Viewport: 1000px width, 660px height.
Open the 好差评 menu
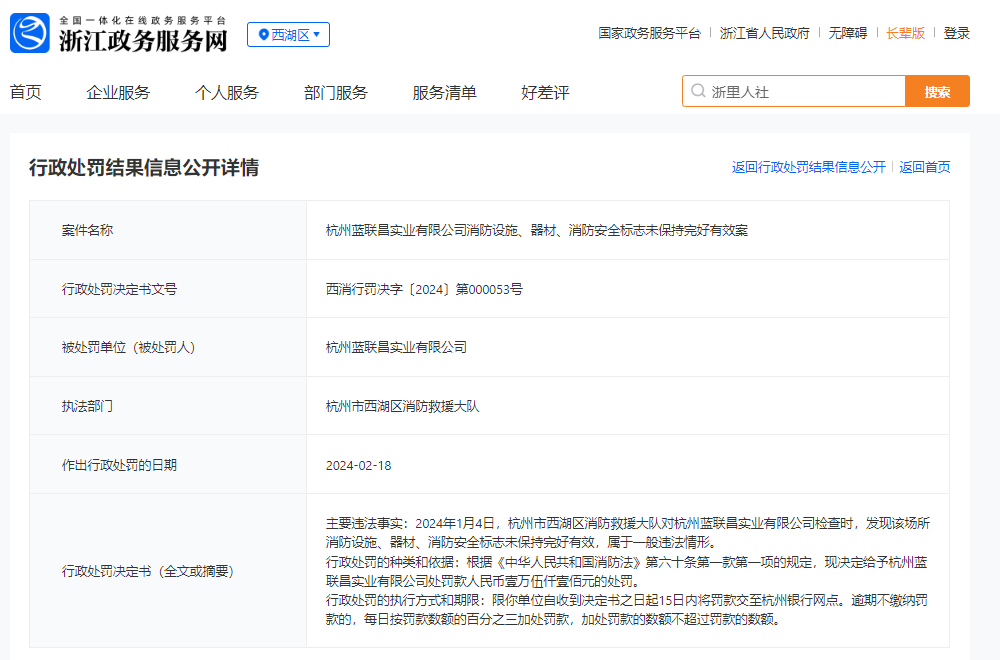pyautogui.click(x=545, y=92)
